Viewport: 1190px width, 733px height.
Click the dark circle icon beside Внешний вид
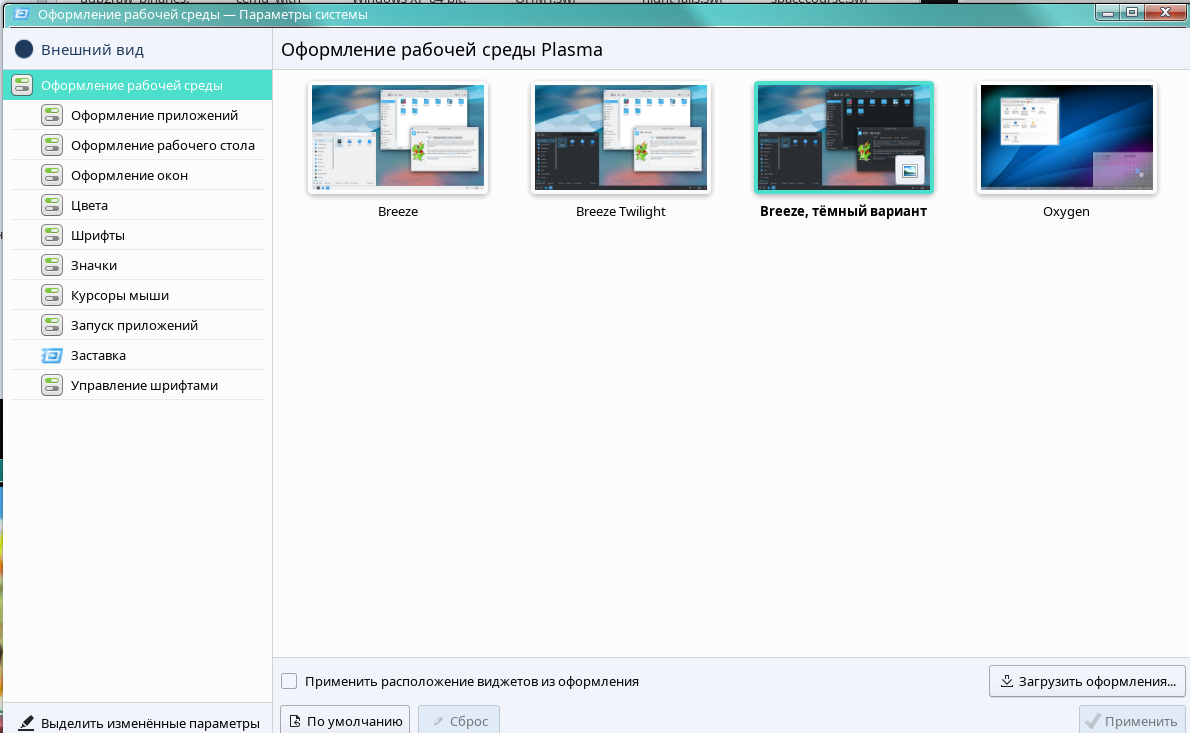pos(24,49)
